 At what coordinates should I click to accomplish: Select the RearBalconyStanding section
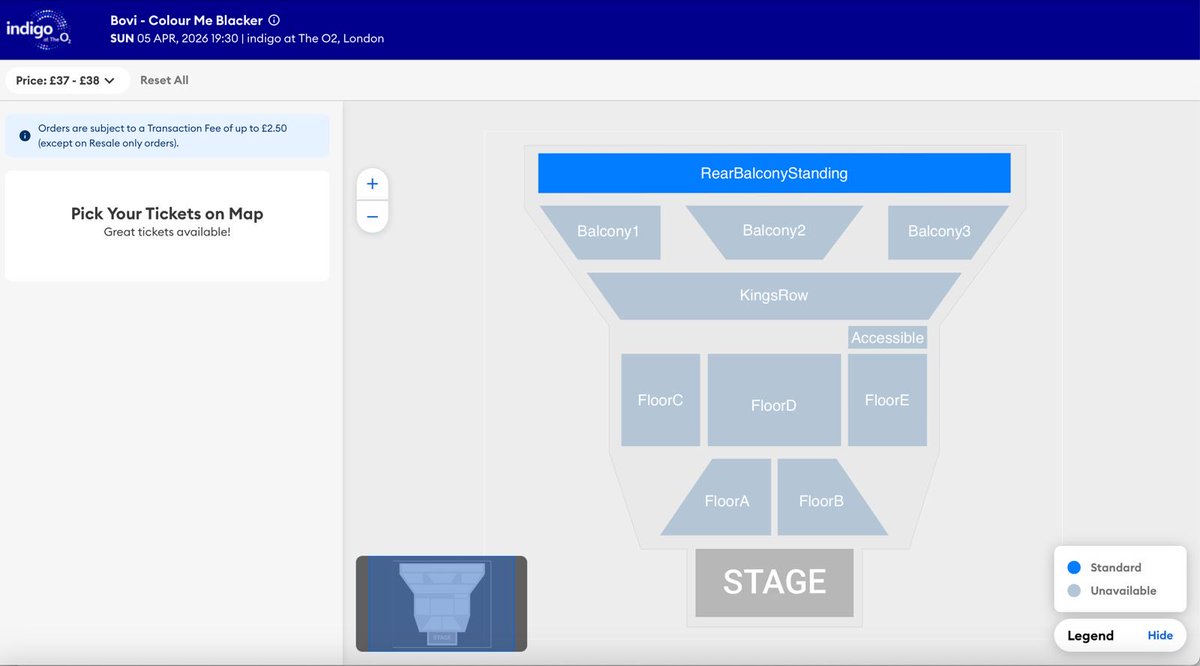774,173
